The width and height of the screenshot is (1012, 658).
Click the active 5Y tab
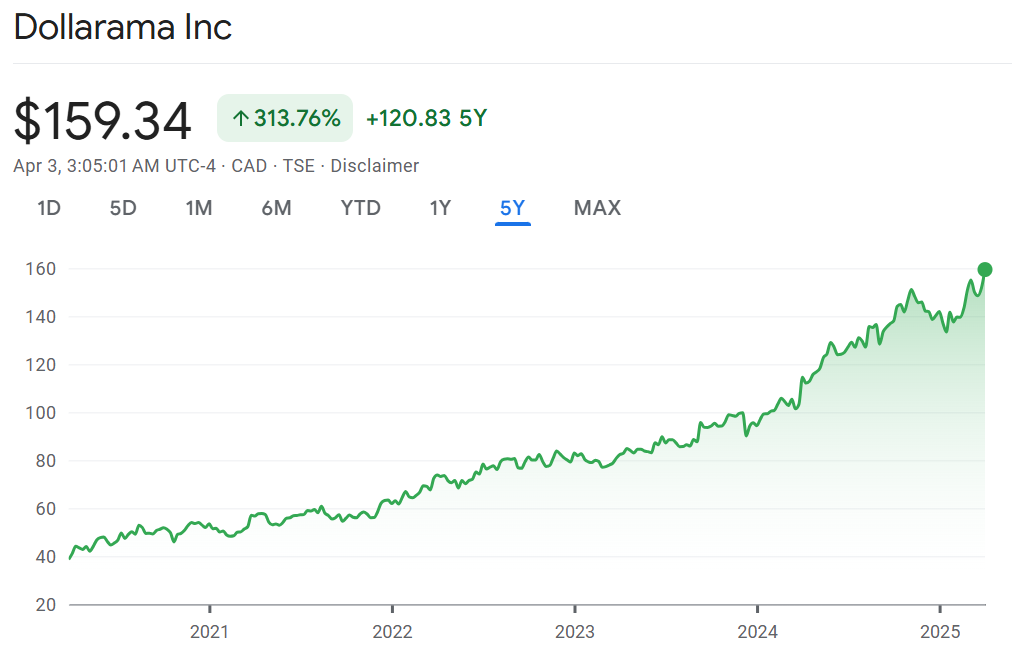click(512, 208)
